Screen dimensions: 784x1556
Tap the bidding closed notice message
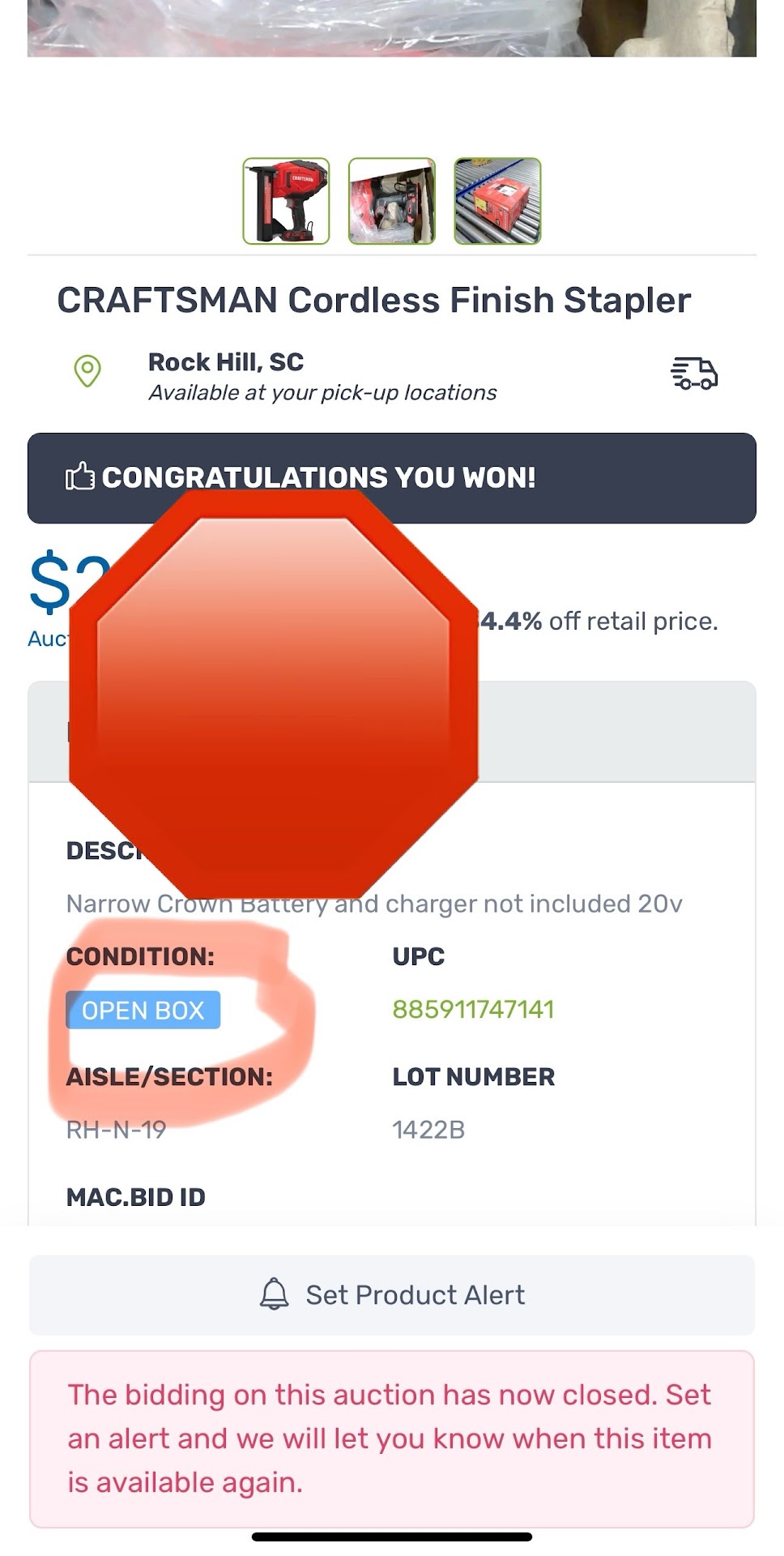pos(390,1438)
